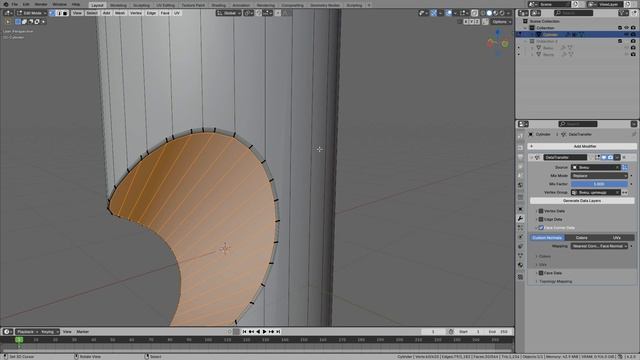This screenshot has width=640, height=360.
Task: Open the outliner filter dropdown
Action: [623, 13]
